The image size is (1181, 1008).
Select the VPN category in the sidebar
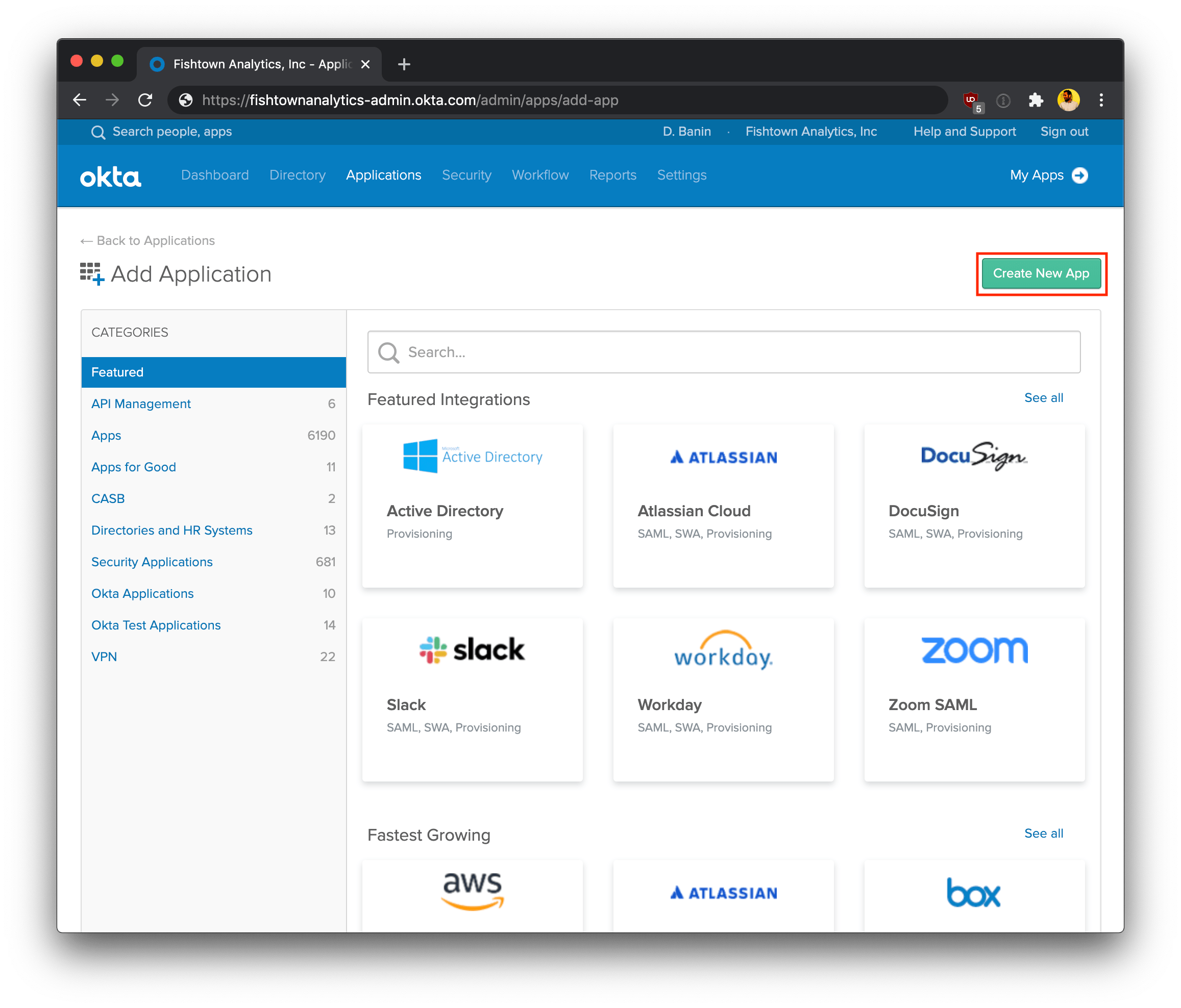[104, 657]
